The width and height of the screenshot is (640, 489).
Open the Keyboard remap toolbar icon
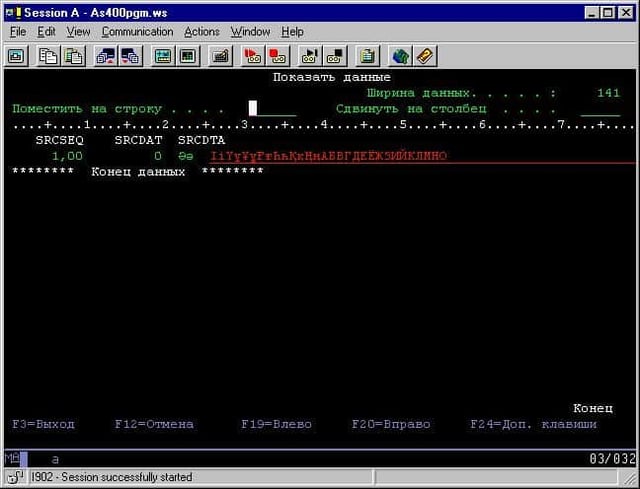click(220, 56)
